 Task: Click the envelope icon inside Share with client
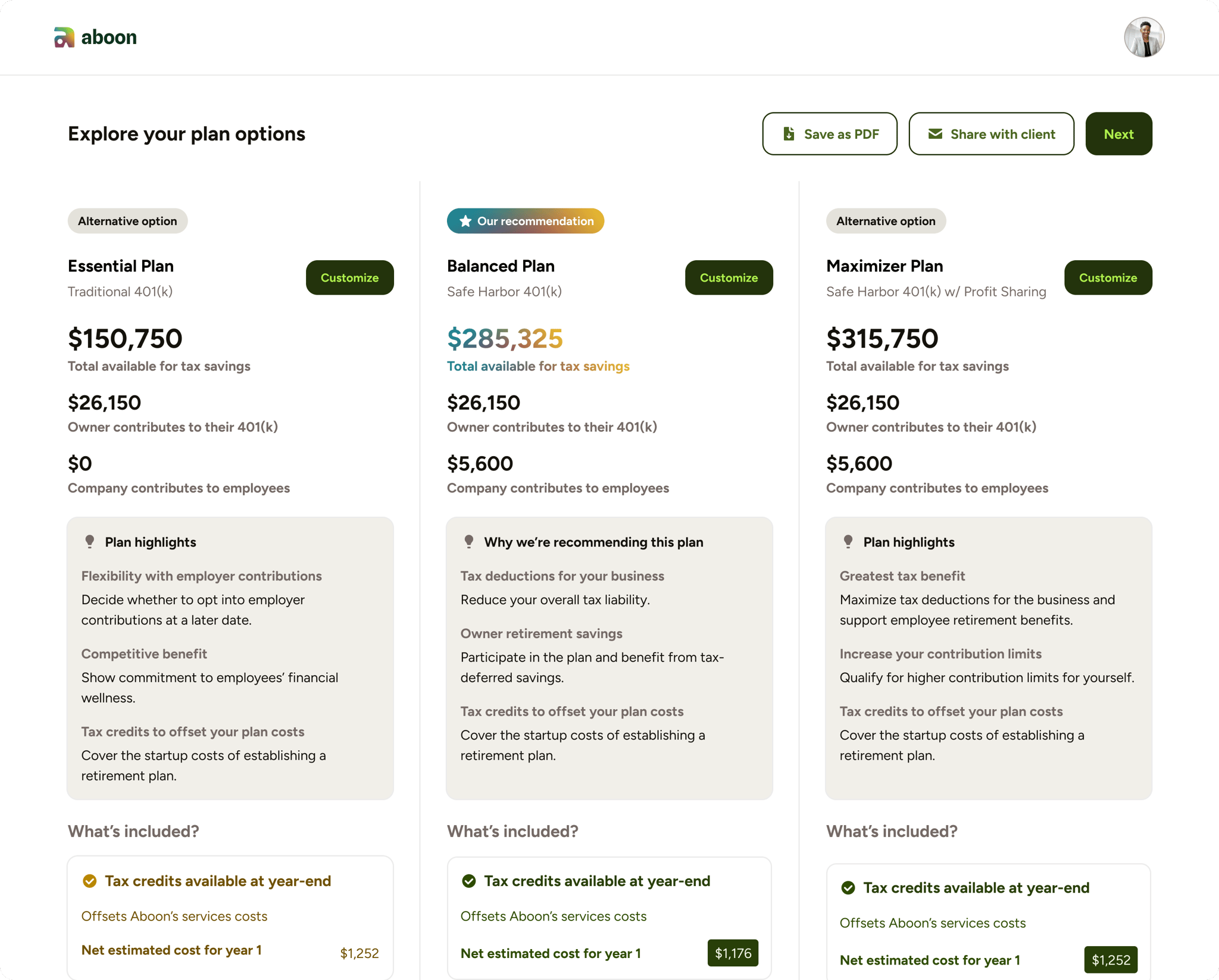(x=934, y=134)
